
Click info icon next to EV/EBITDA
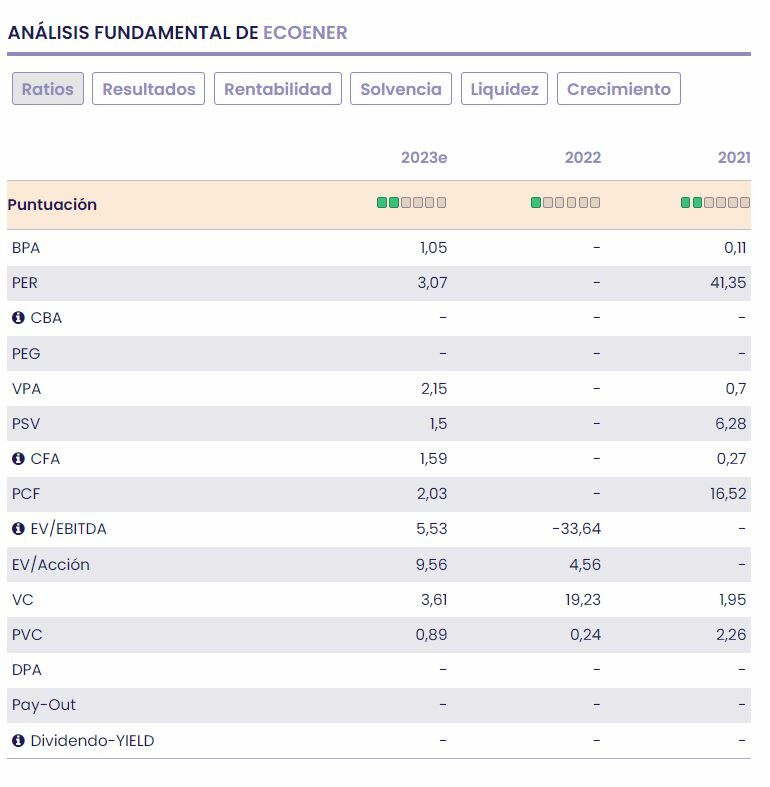click(x=18, y=529)
